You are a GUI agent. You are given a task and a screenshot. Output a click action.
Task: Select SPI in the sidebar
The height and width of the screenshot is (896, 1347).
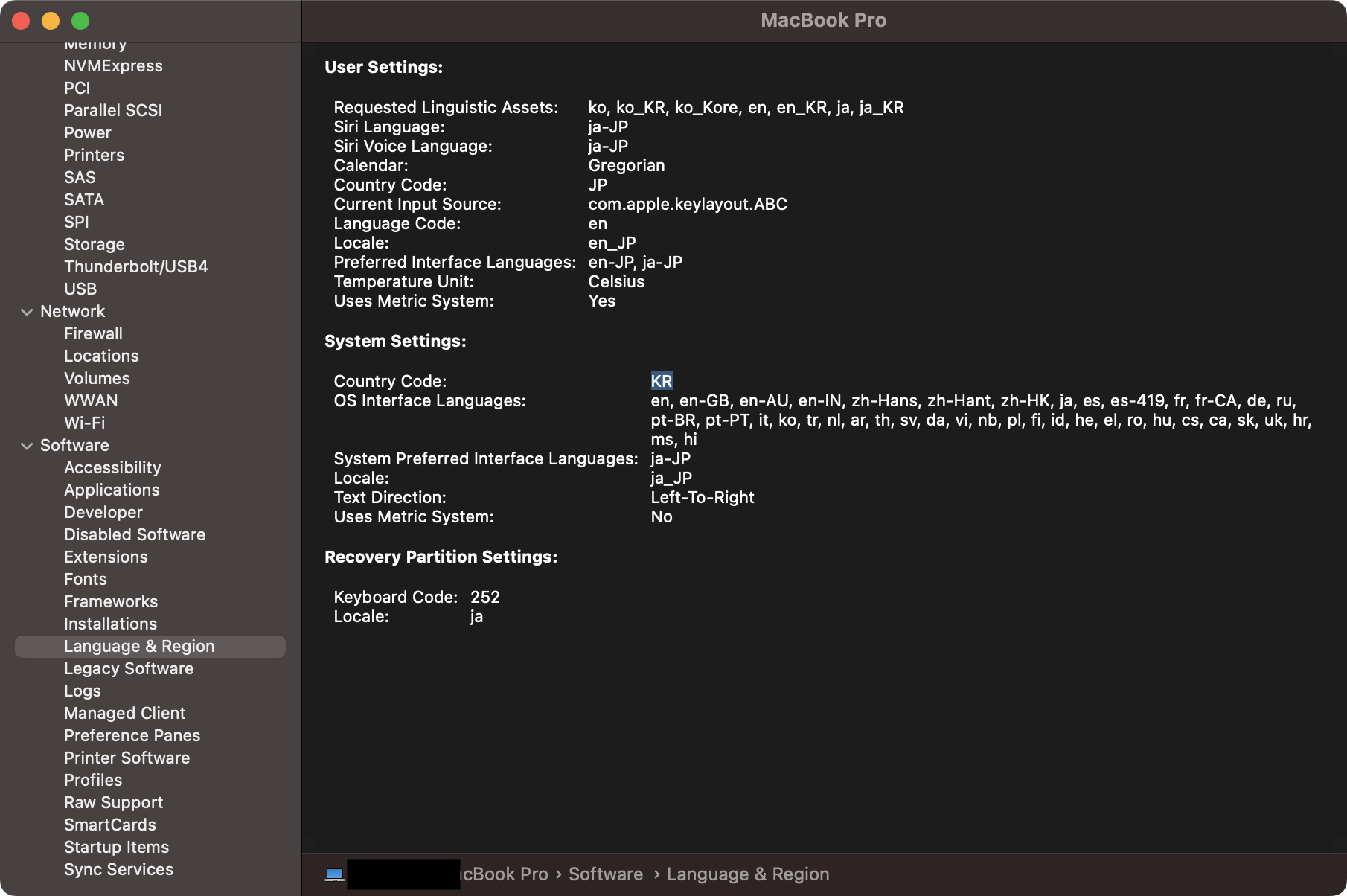click(x=77, y=222)
